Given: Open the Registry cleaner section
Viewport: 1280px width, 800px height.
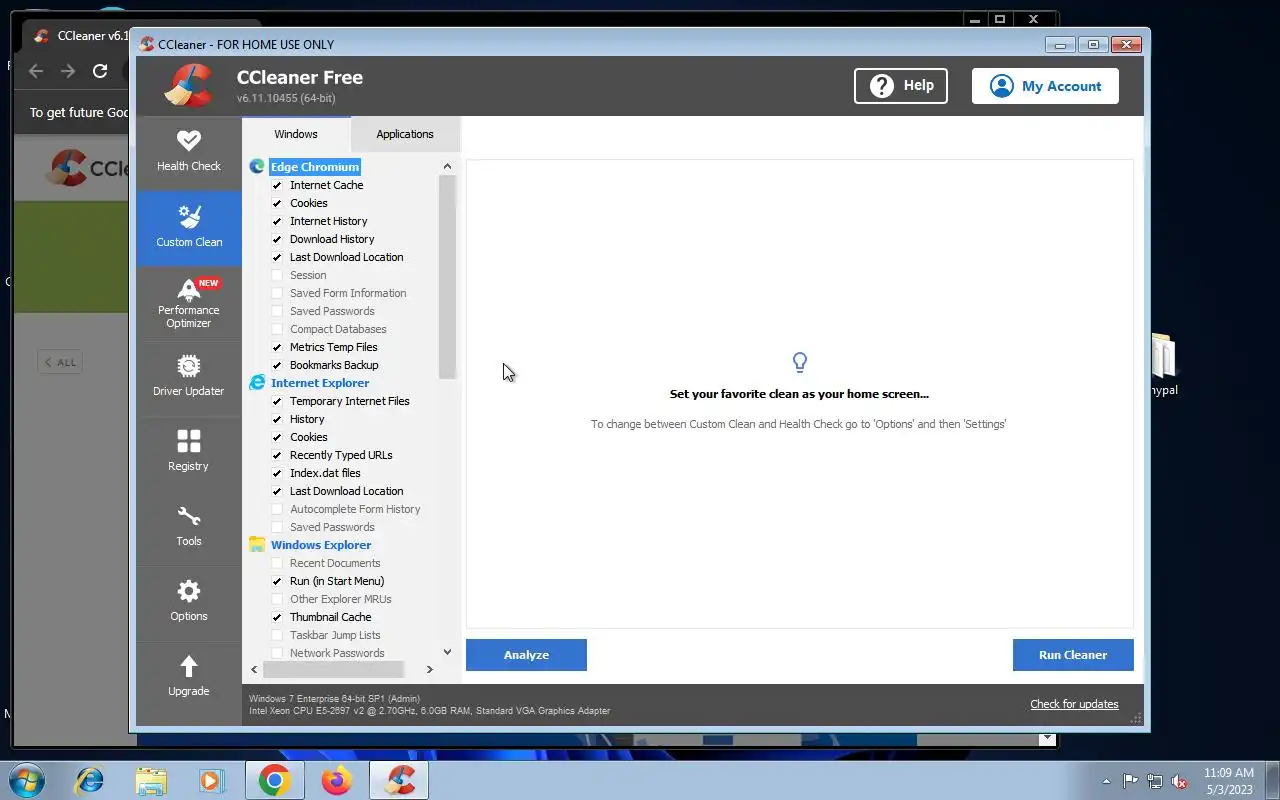Looking at the screenshot, I should pyautogui.click(x=188, y=452).
